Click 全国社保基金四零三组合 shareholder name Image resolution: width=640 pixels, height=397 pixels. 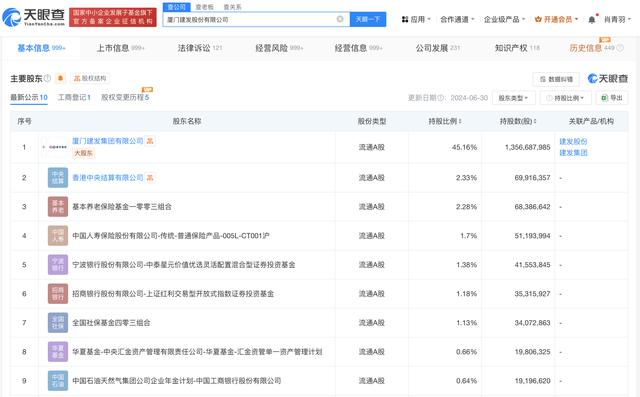point(111,322)
